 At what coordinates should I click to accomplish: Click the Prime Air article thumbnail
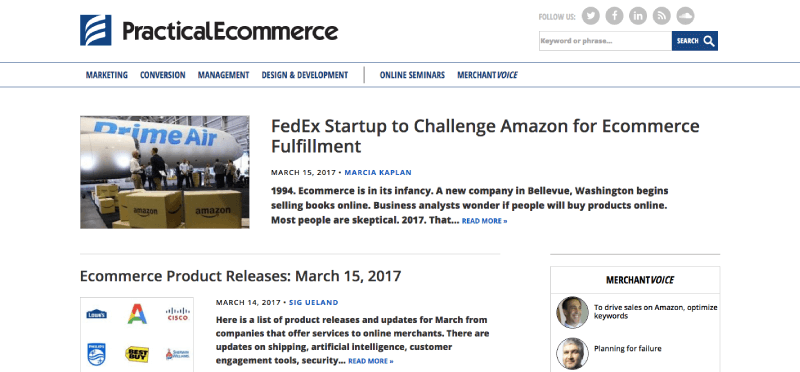(x=165, y=172)
